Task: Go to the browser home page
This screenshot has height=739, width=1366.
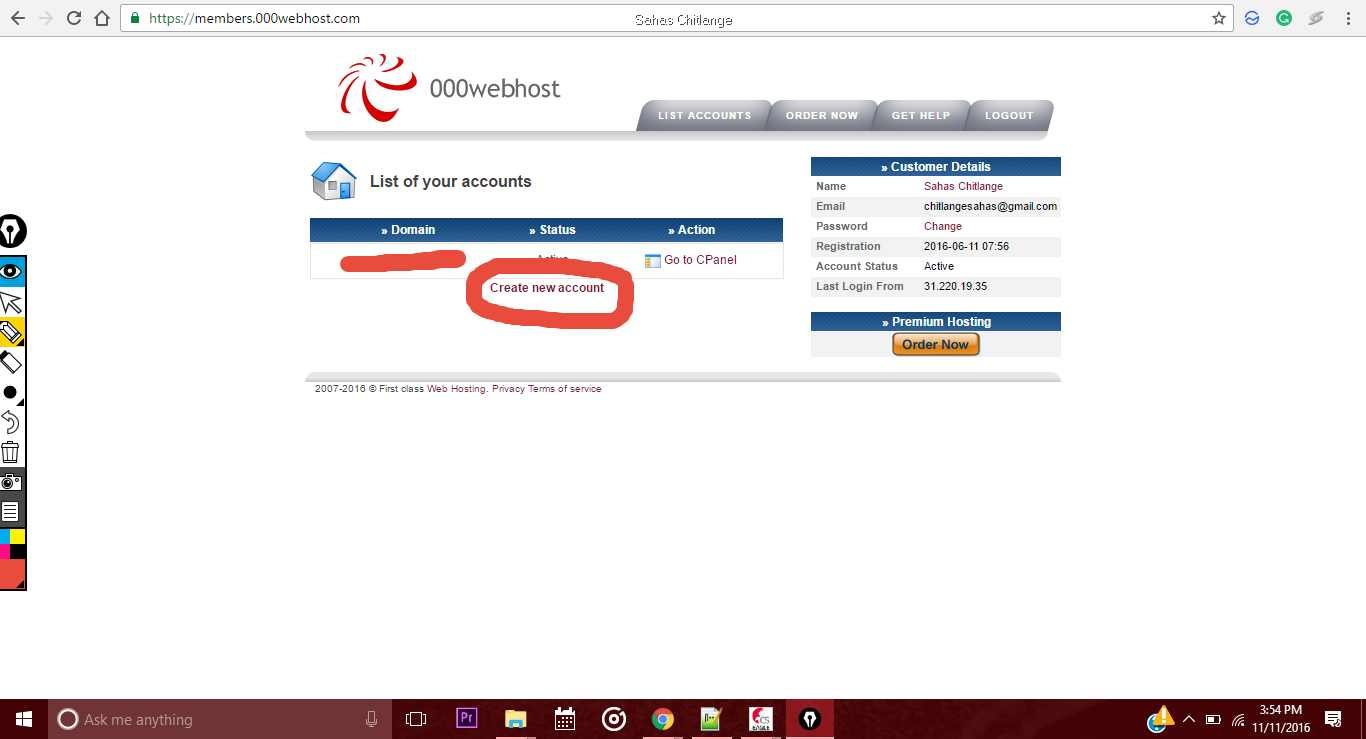Action: point(101,18)
